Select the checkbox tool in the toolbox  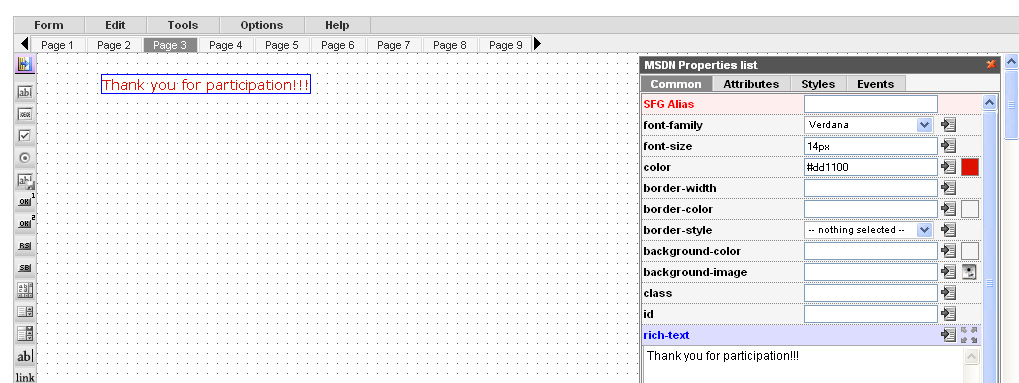click(25, 136)
